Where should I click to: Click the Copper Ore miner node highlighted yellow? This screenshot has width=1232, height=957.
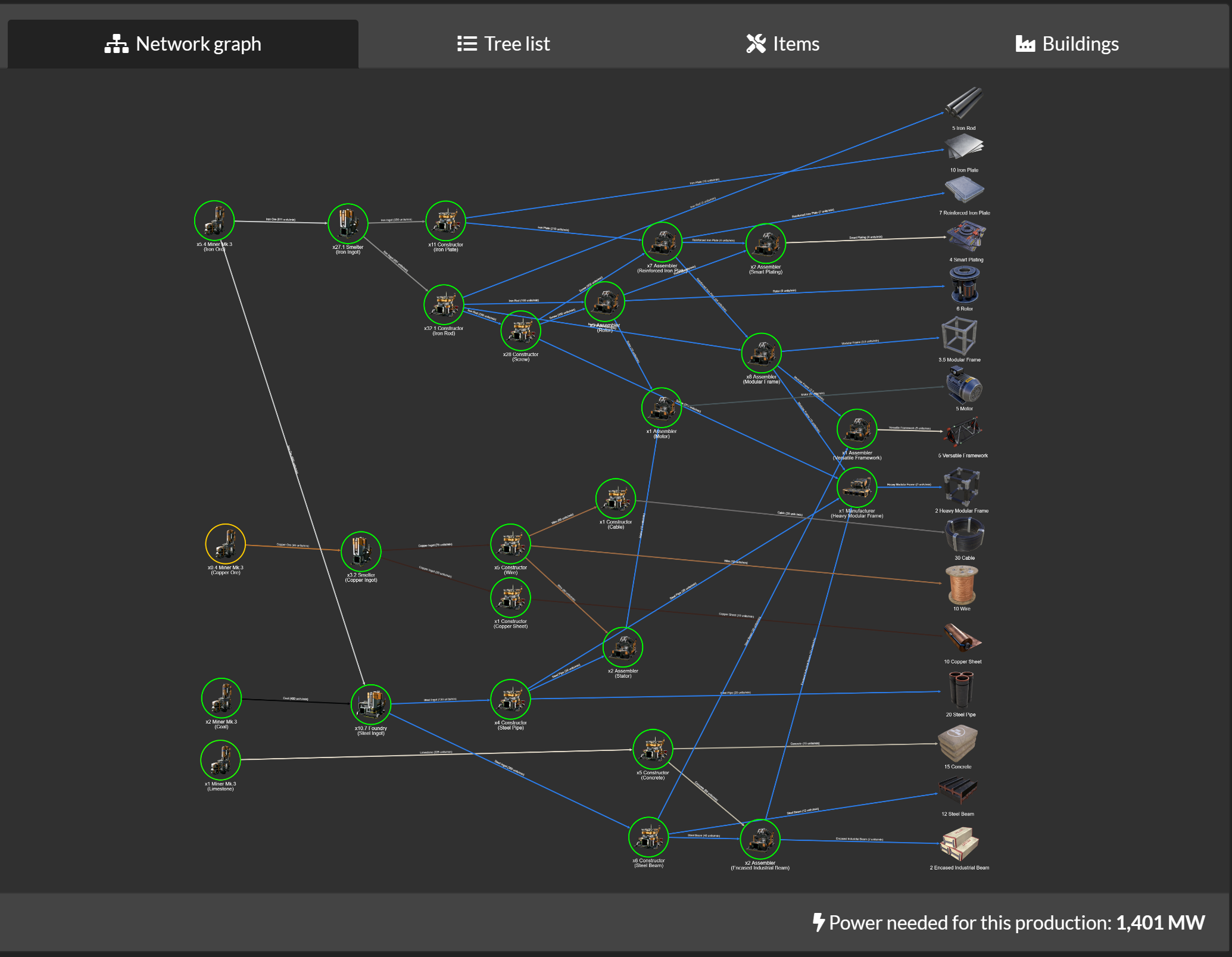click(x=226, y=544)
